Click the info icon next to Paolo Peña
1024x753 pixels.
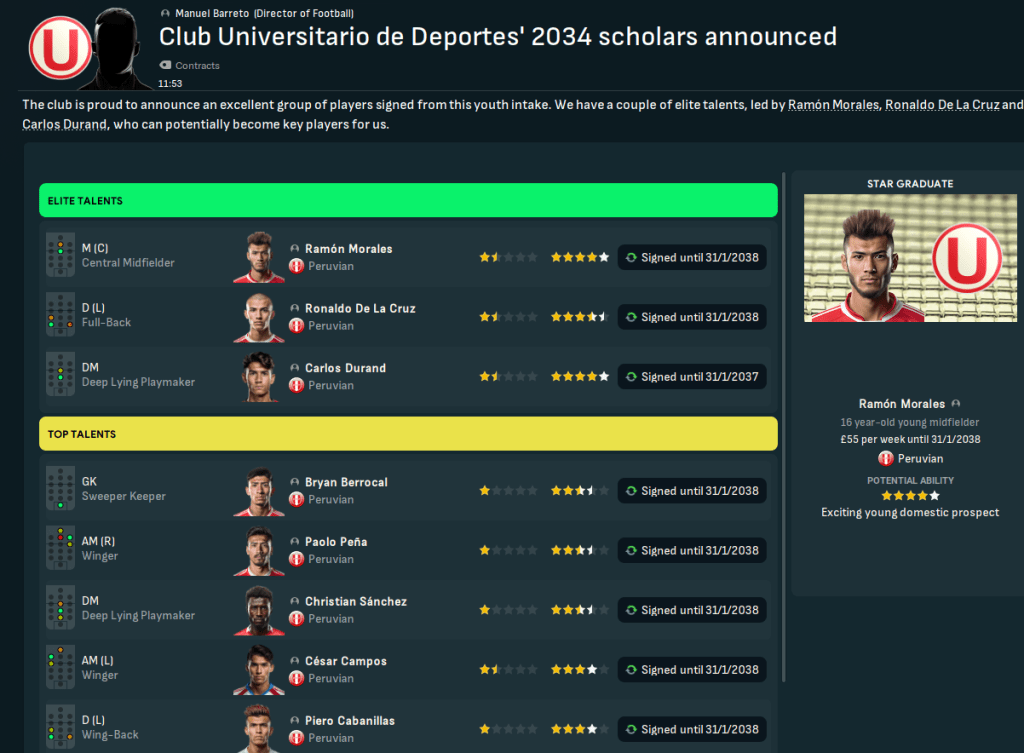pos(295,542)
